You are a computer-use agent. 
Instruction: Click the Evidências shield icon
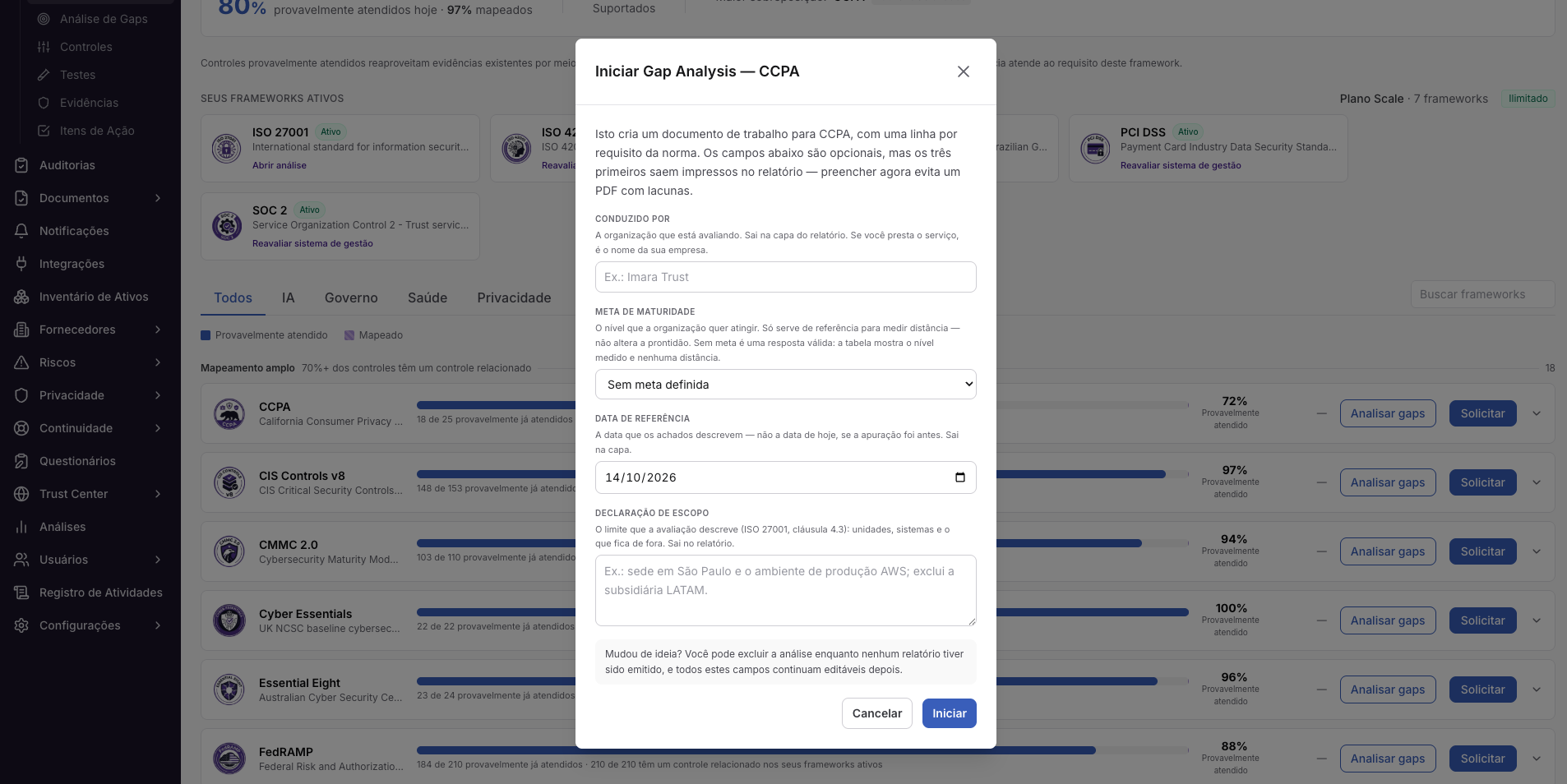[x=44, y=103]
